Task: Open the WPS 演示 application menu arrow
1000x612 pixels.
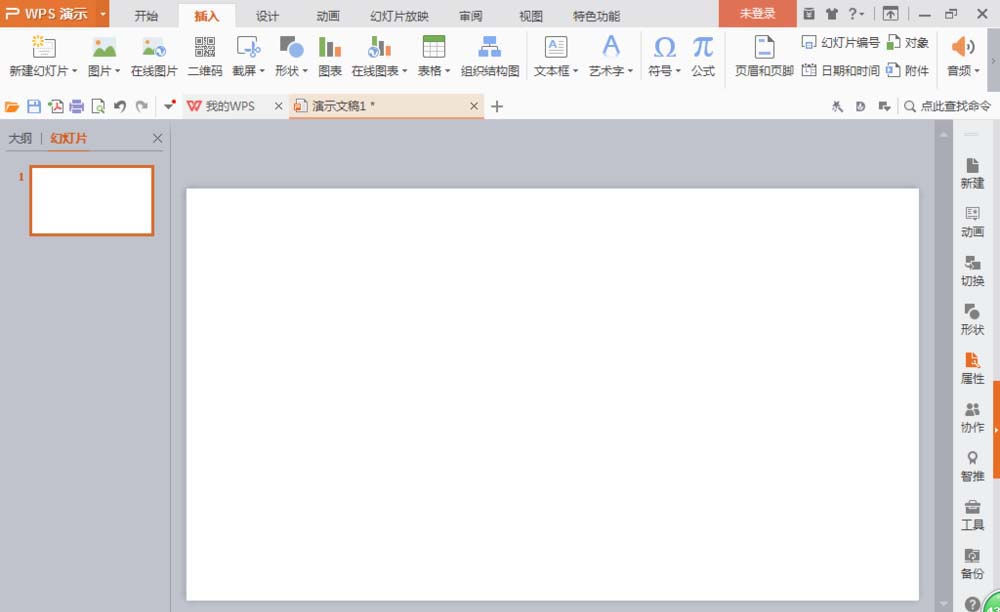Action: coord(103,13)
